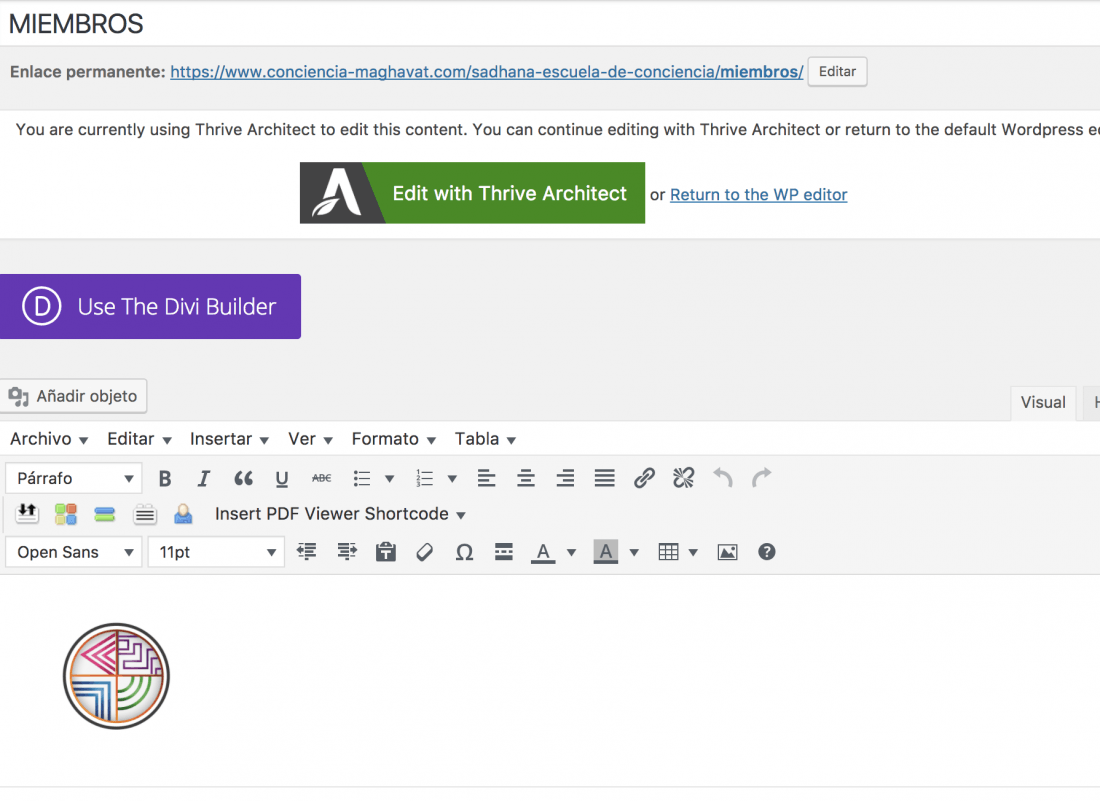Open the Ver menu
Viewport: 1100px width, 801px height.
pyautogui.click(x=310, y=439)
